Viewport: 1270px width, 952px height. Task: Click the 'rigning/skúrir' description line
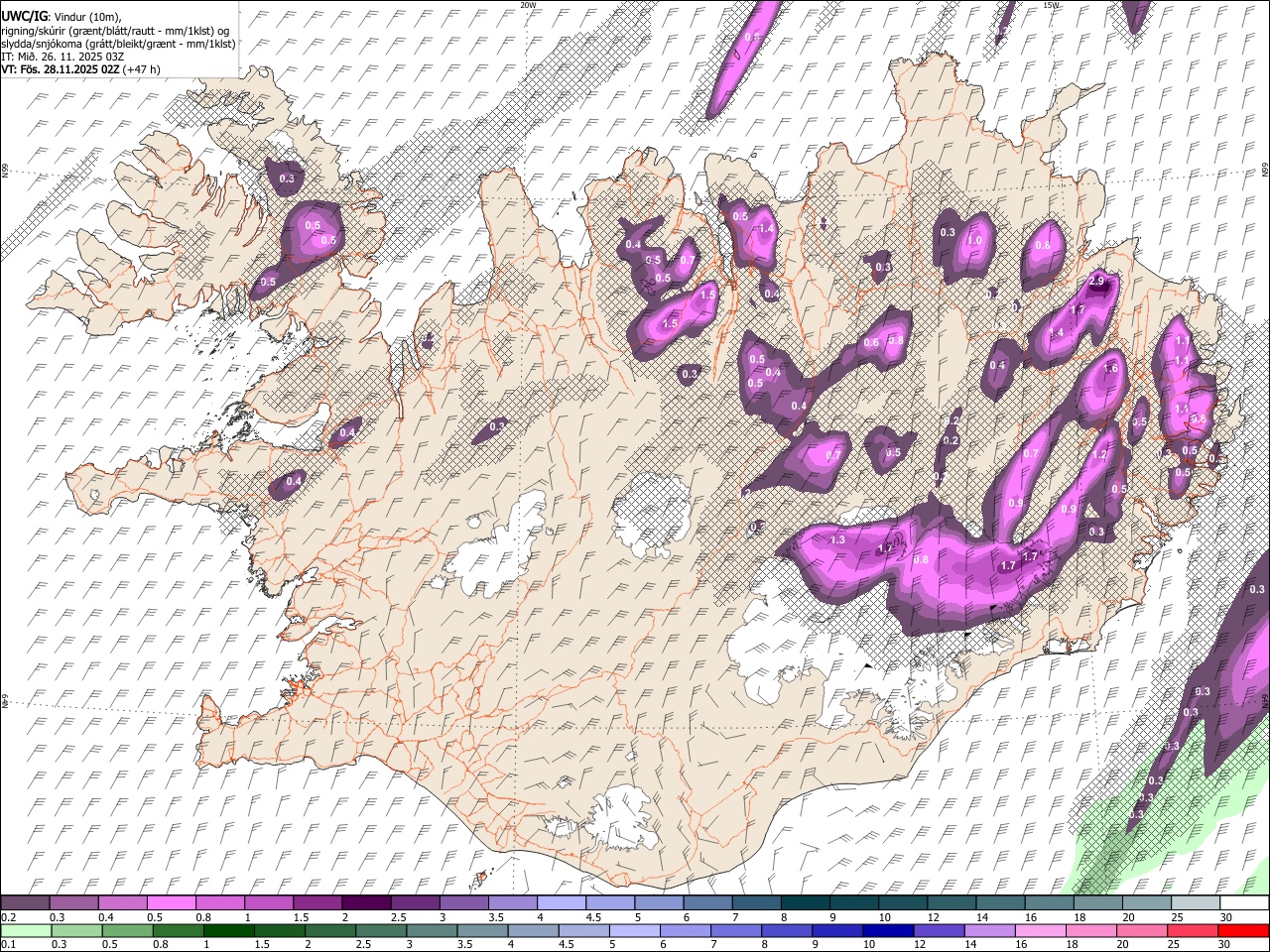tap(115, 30)
